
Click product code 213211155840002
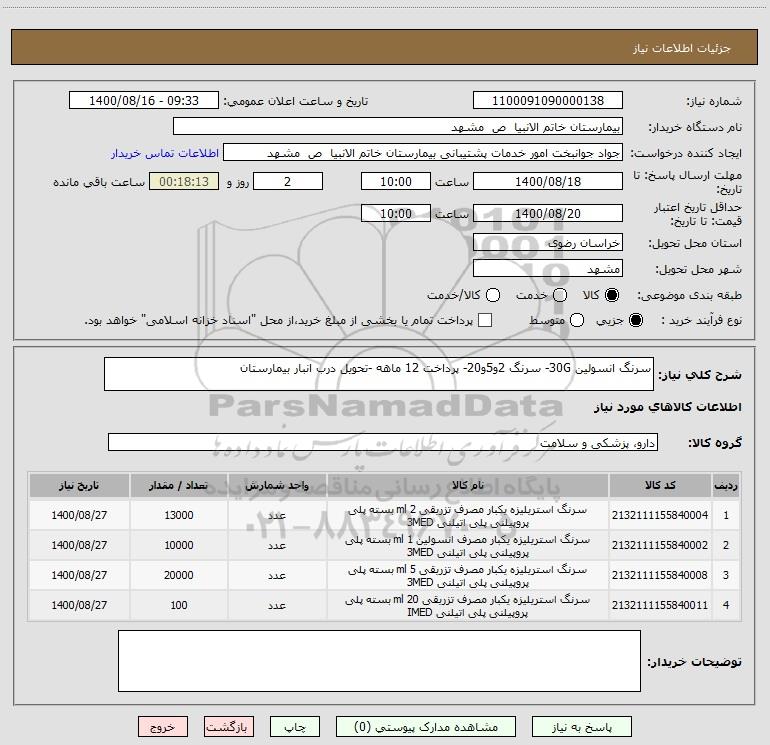click(660, 545)
